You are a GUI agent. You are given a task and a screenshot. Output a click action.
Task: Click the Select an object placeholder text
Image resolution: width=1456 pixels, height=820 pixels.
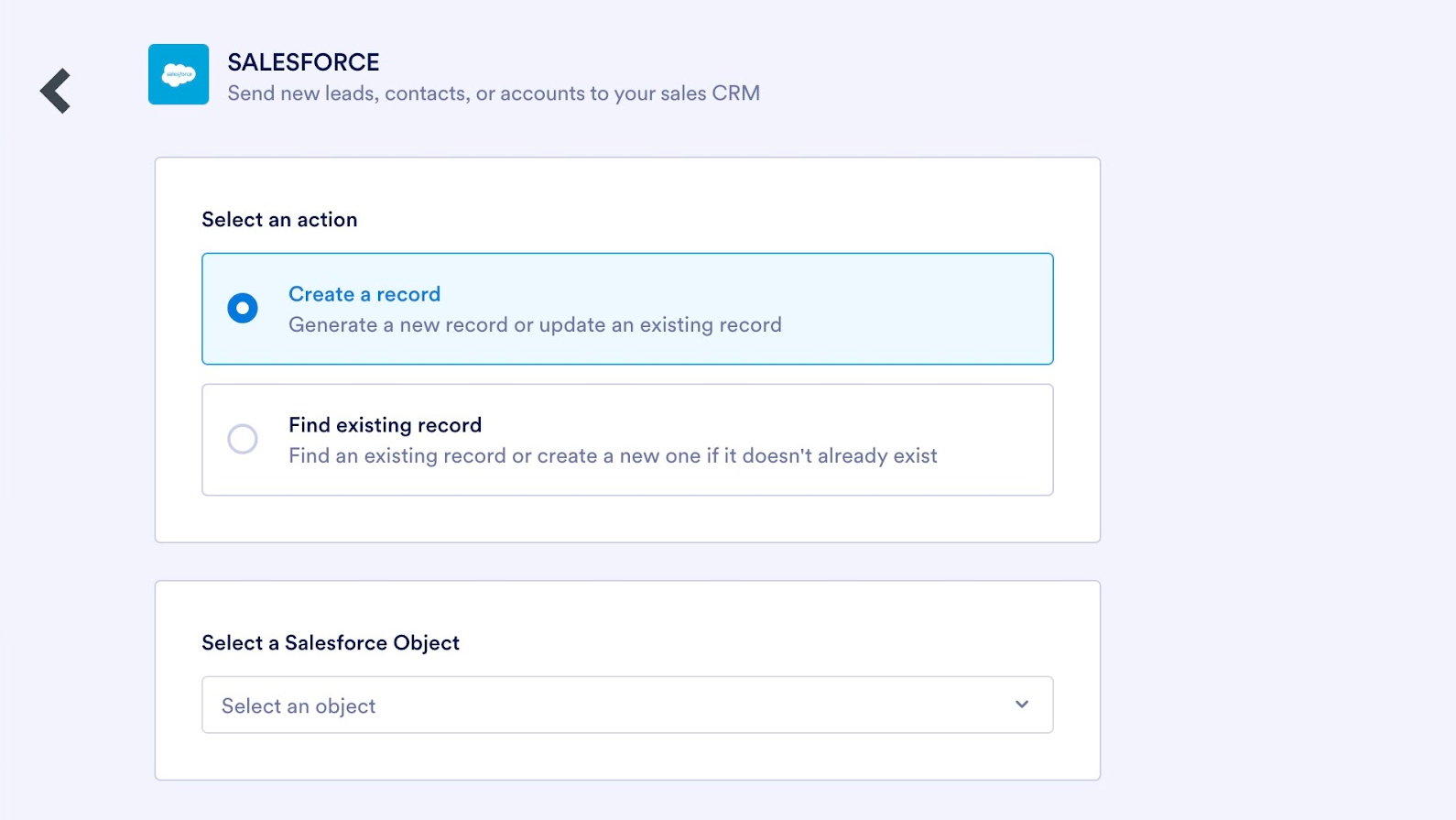299,706
